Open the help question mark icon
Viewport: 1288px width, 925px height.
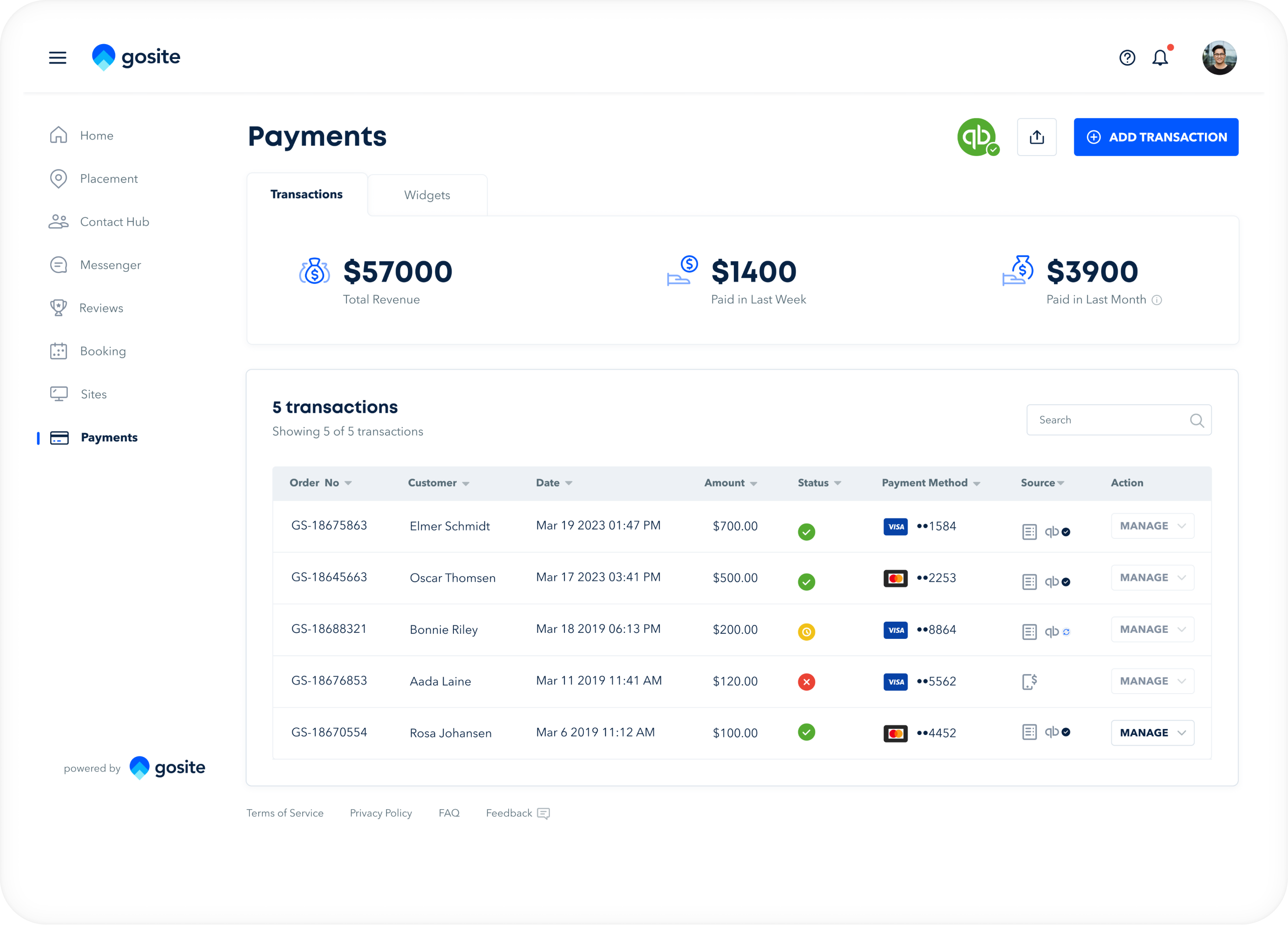tap(1127, 58)
